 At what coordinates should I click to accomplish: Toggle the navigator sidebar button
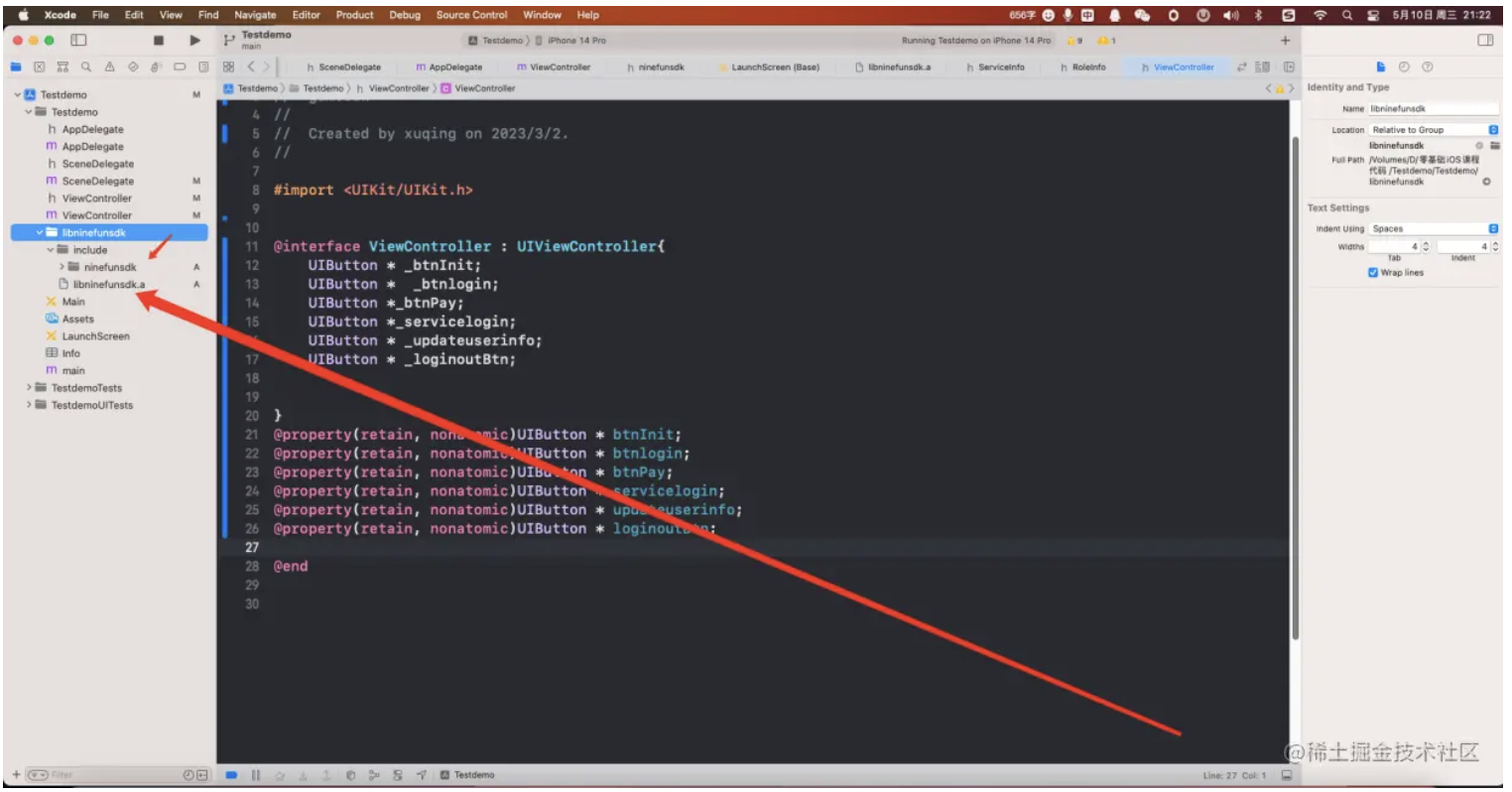click(78, 40)
